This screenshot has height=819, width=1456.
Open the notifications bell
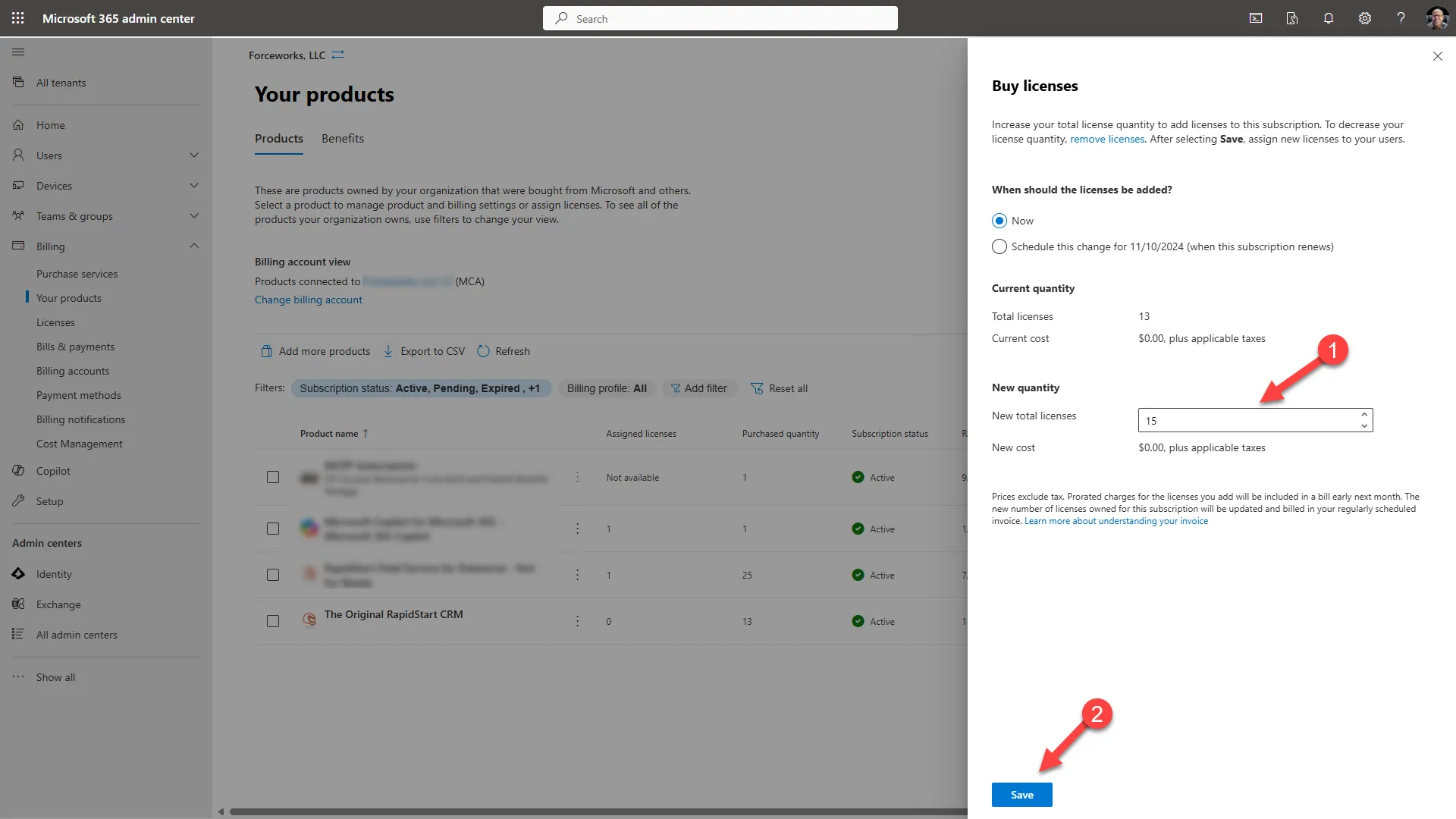[x=1328, y=18]
